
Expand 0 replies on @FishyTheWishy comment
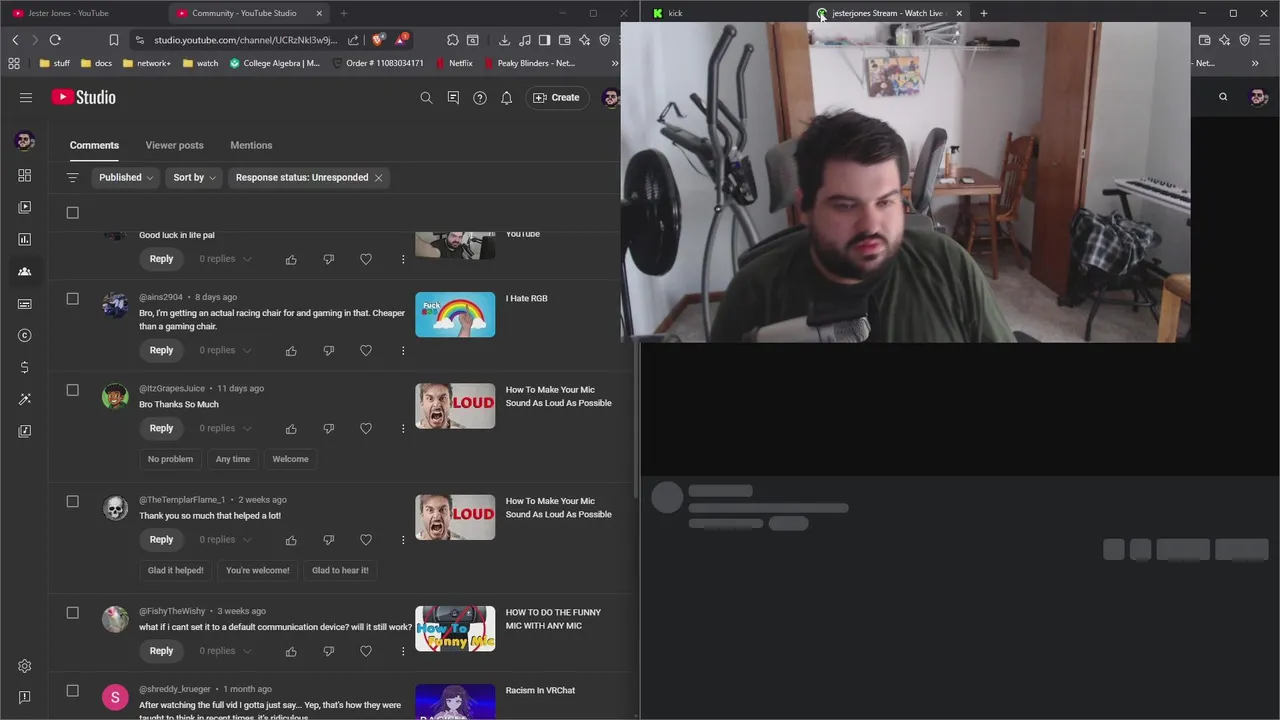tap(225, 651)
